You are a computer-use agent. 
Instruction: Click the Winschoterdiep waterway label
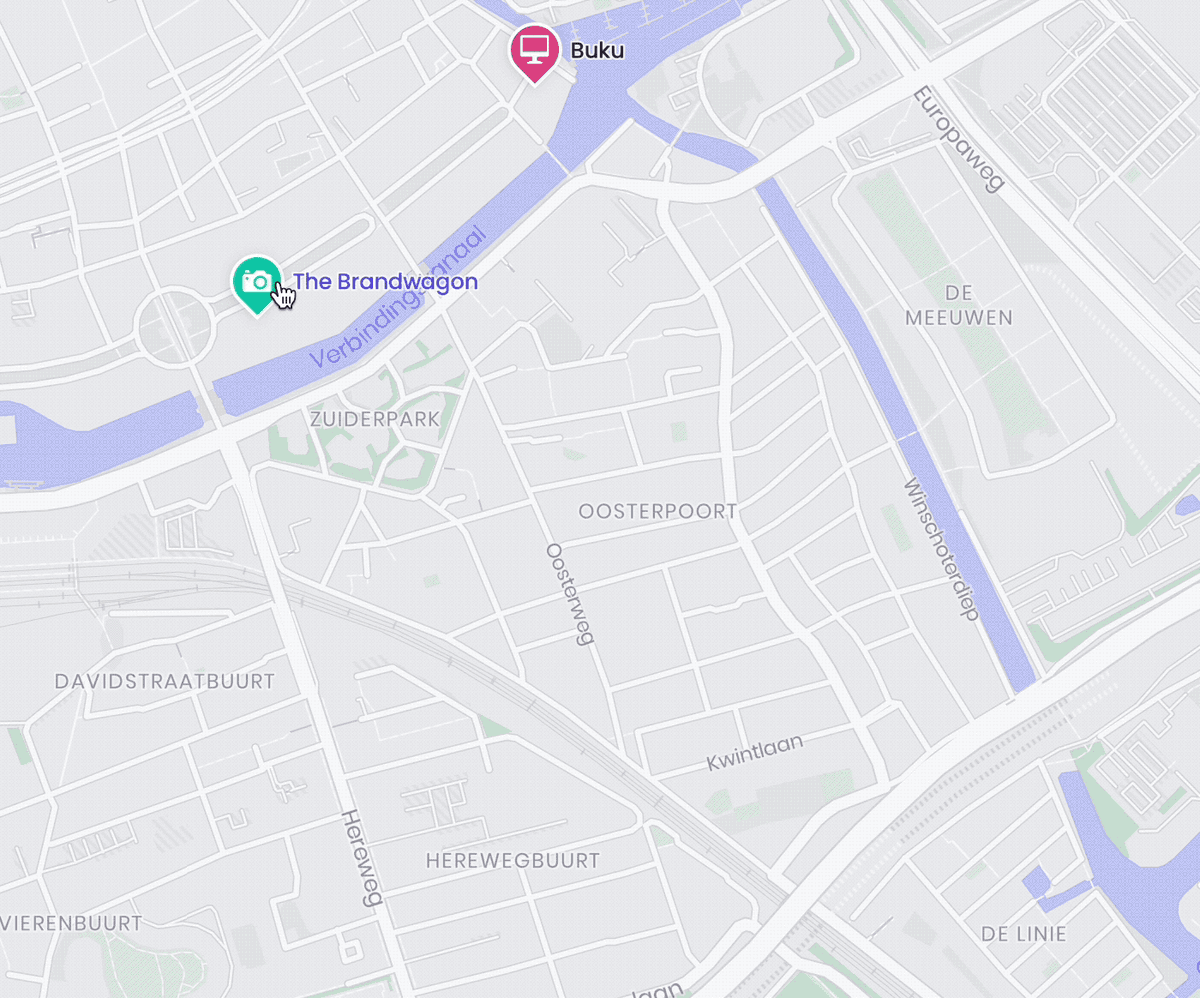940,550
